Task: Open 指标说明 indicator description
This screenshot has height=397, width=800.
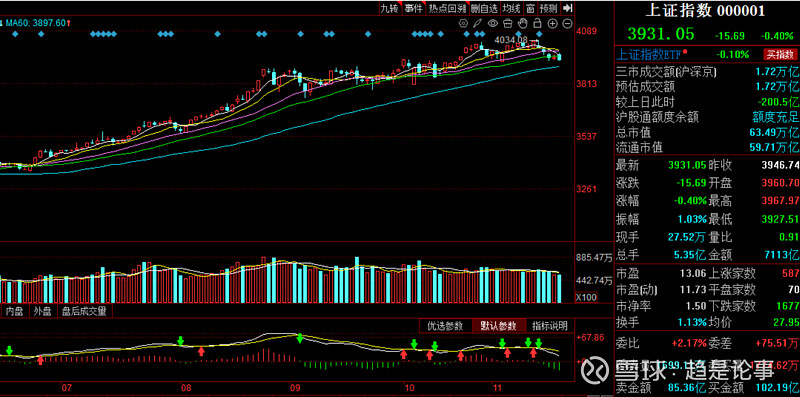Action: pyautogui.click(x=550, y=326)
